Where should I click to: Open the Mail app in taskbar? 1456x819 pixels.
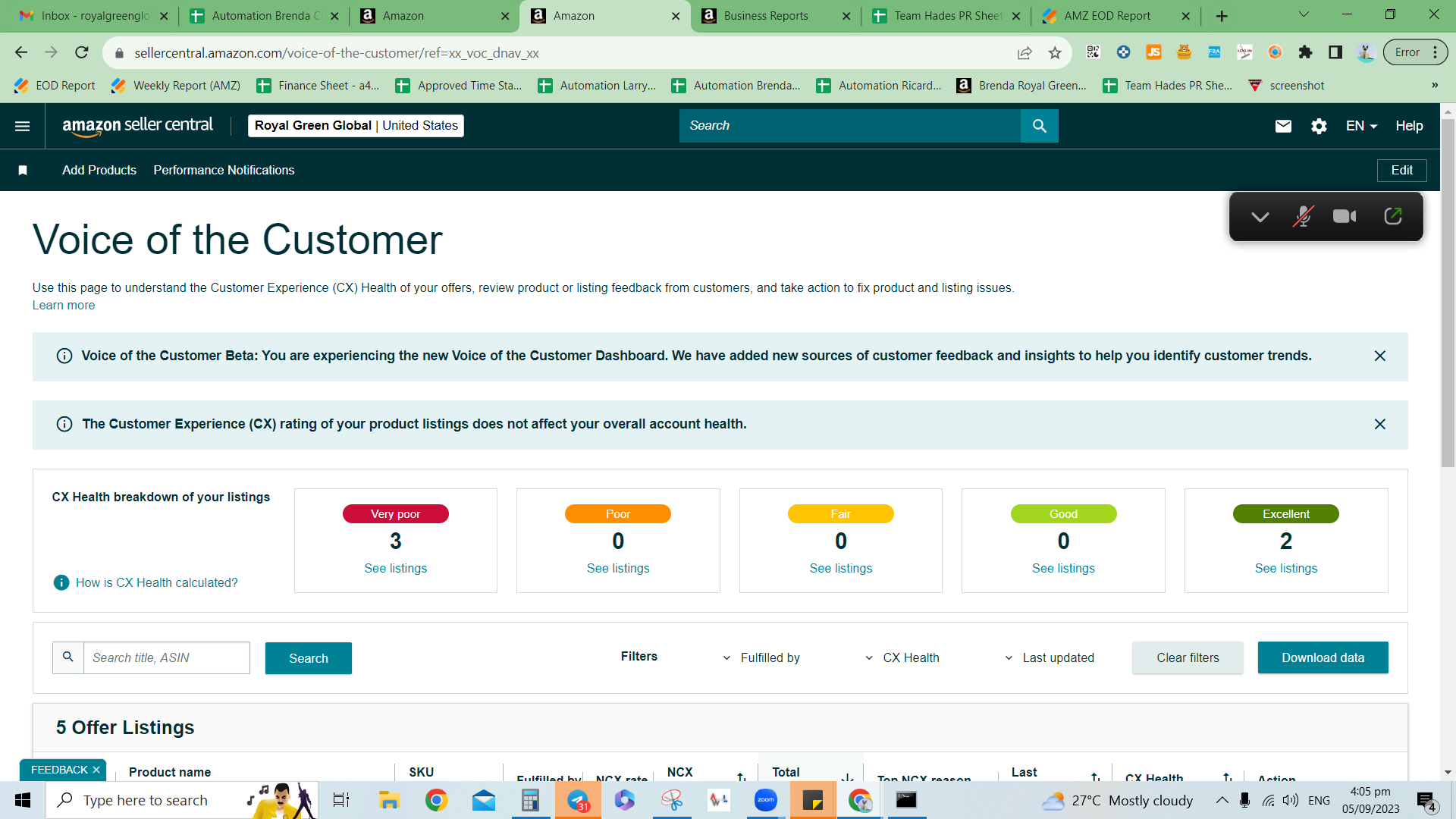pos(483,800)
